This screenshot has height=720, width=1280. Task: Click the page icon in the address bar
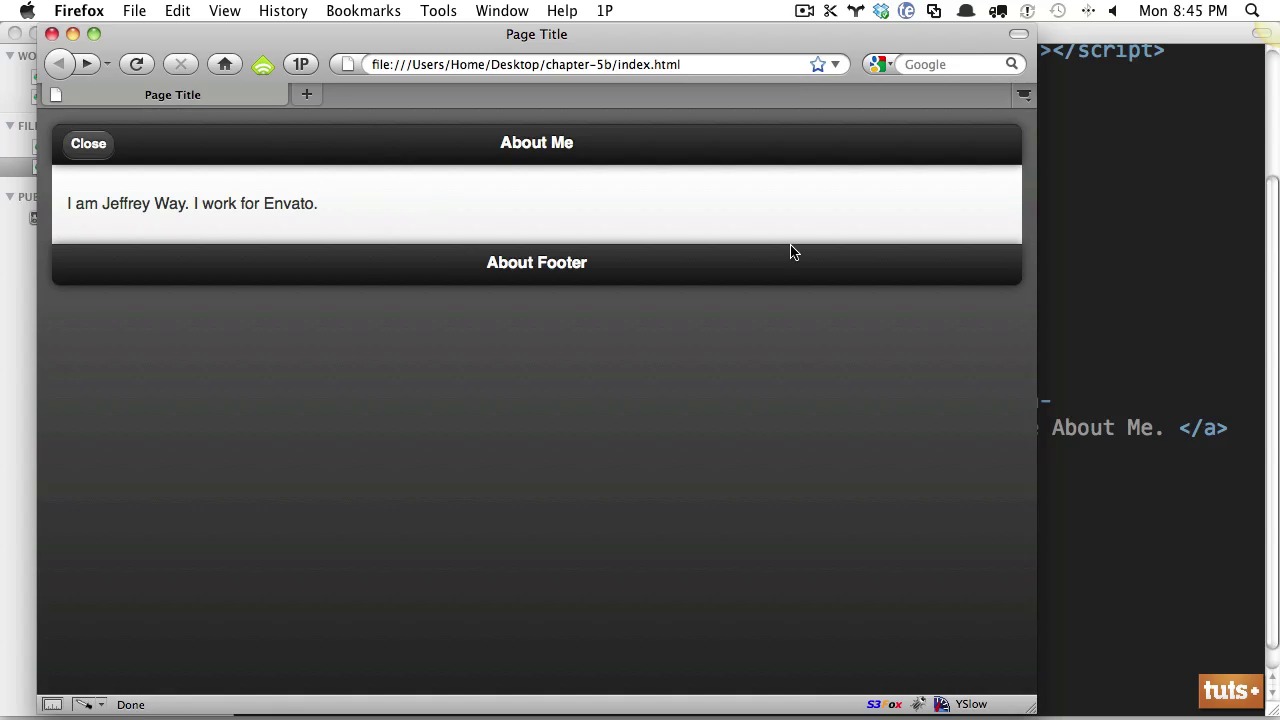pyautogui.click(x=348, y=64)
